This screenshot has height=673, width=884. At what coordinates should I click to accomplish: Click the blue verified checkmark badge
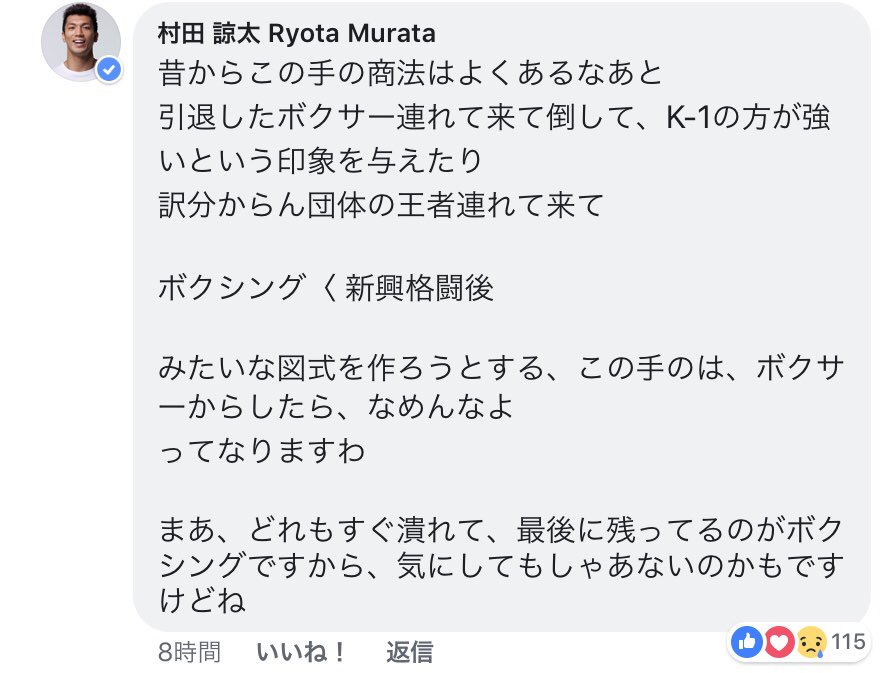109,70
